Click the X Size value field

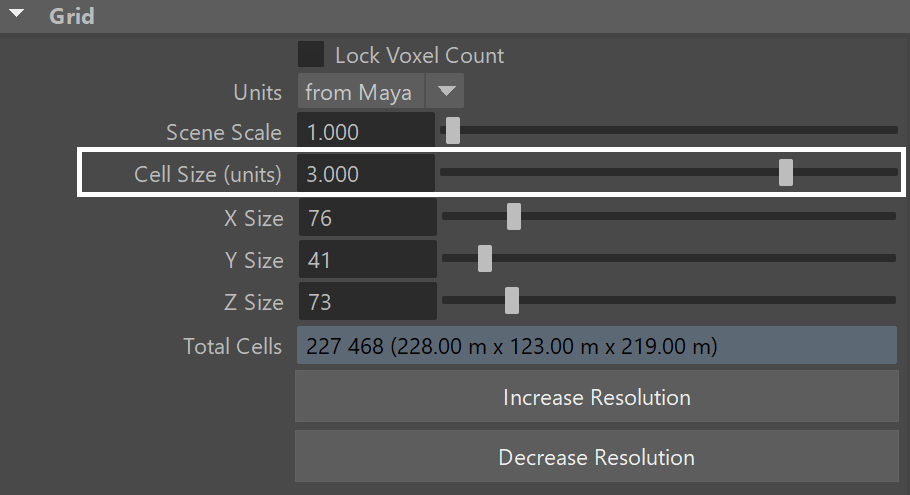pyautogui.click(x=367, y=218)
